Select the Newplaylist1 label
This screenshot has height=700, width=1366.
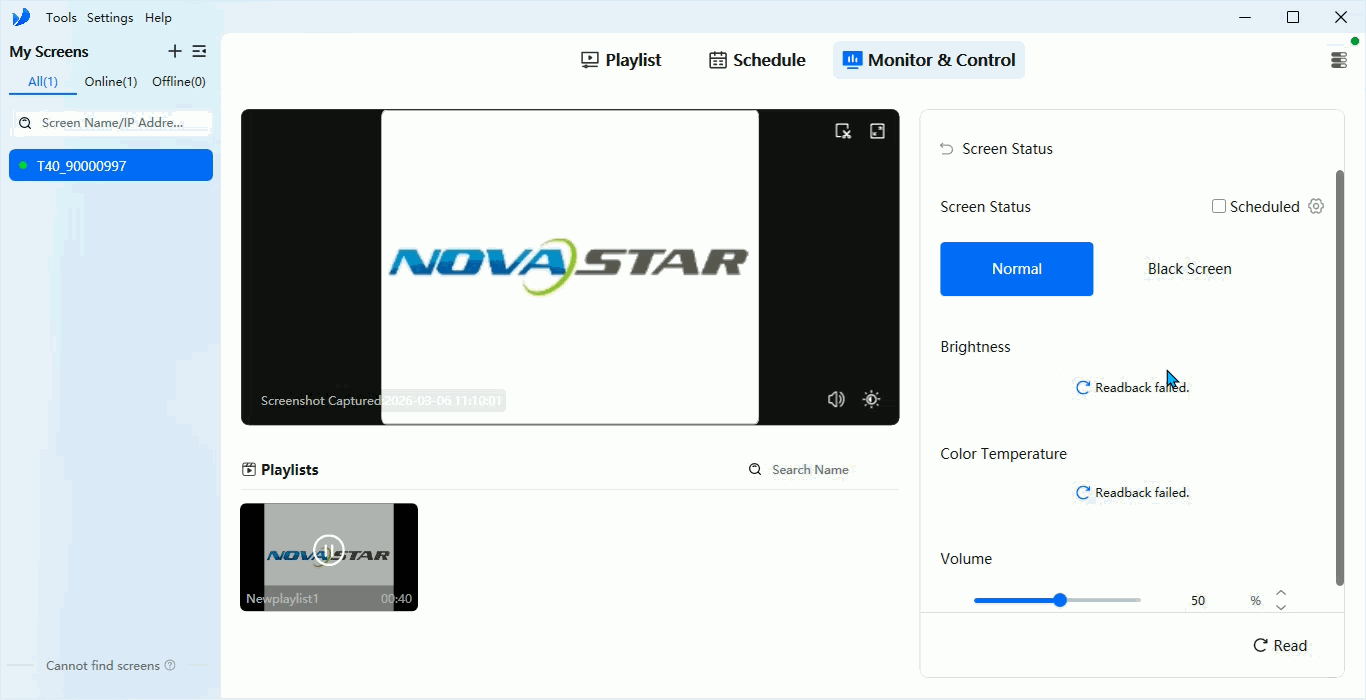click(x=282, y=599)
